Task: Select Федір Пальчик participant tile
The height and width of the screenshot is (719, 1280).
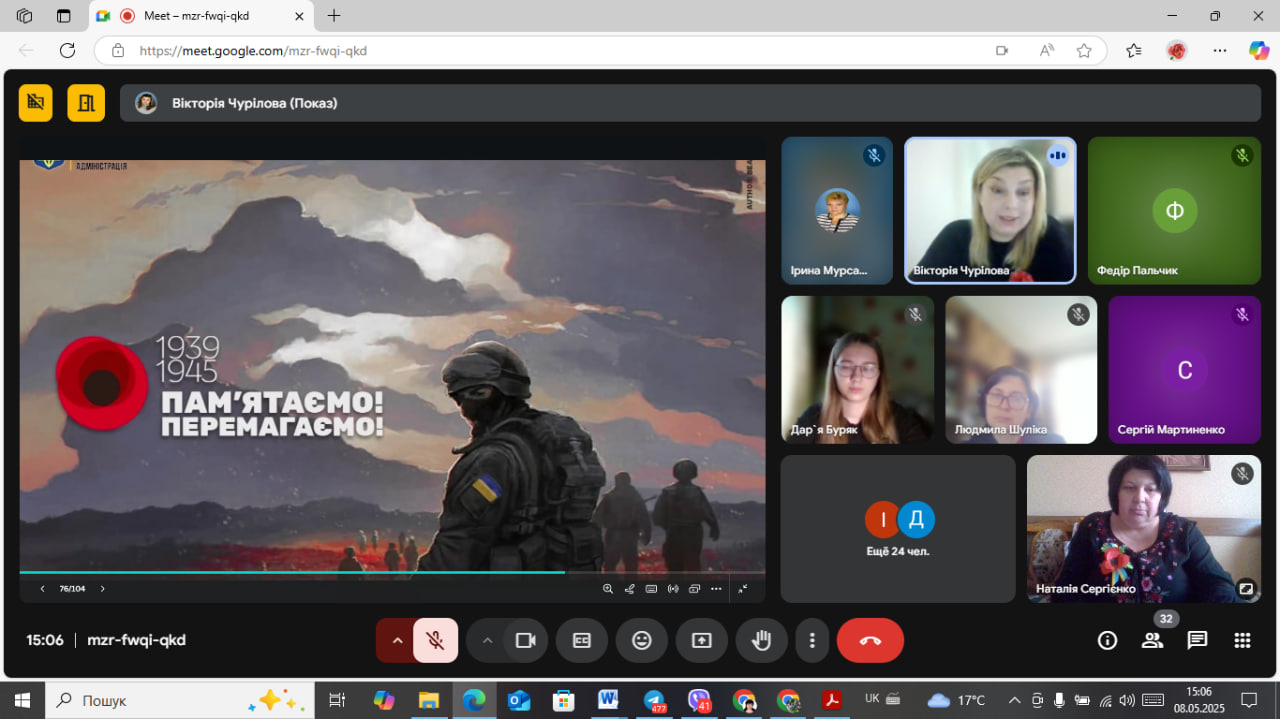Action: coord(1174,210)
